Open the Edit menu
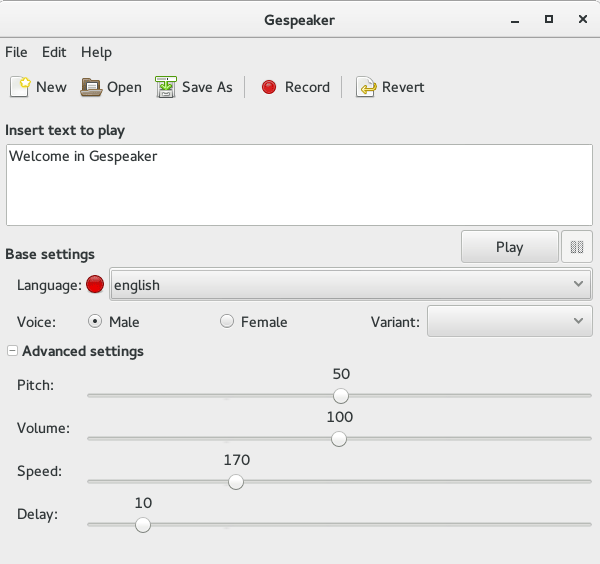The image size is (600, 564). [x=54, y=52]
